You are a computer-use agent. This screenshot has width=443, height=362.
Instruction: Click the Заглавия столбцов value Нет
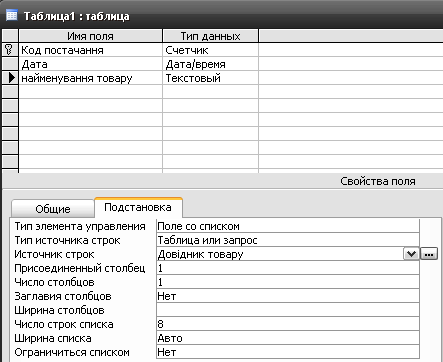click(x=288, y=296)
